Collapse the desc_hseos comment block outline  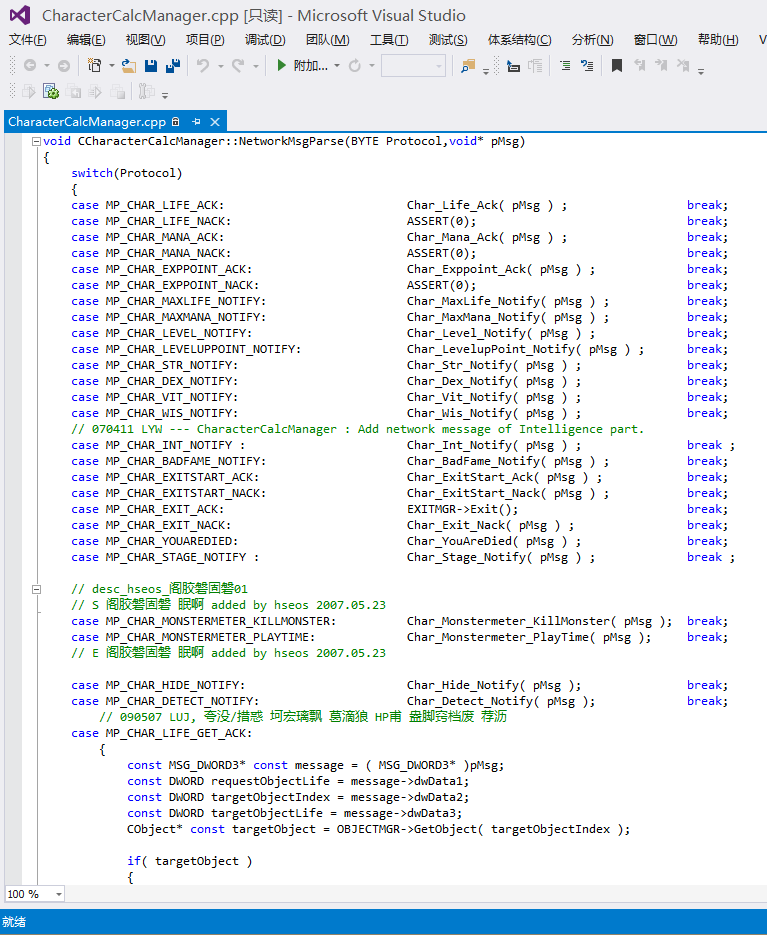click(36, 589)
